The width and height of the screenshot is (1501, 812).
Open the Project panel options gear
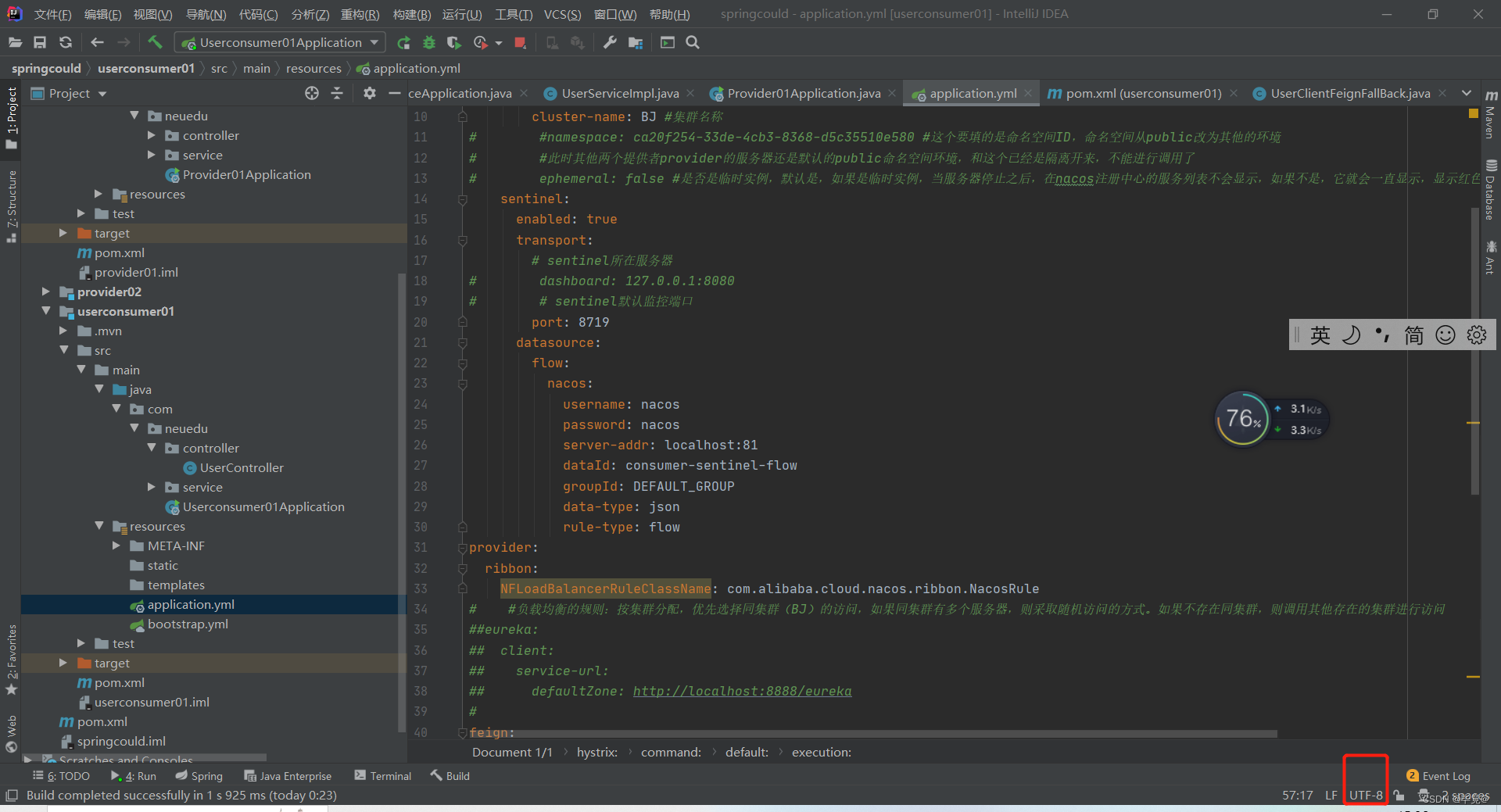click(x=369, y=93)
